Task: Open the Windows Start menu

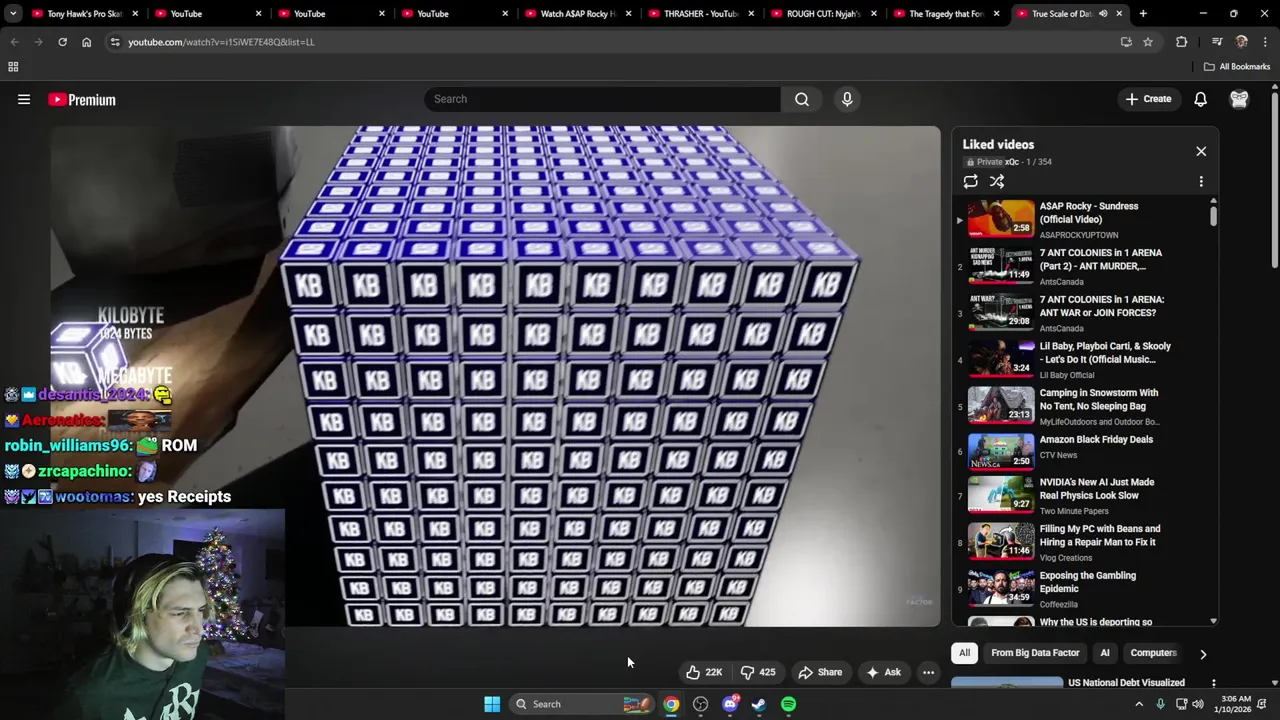Action: (x=492, y=704)
